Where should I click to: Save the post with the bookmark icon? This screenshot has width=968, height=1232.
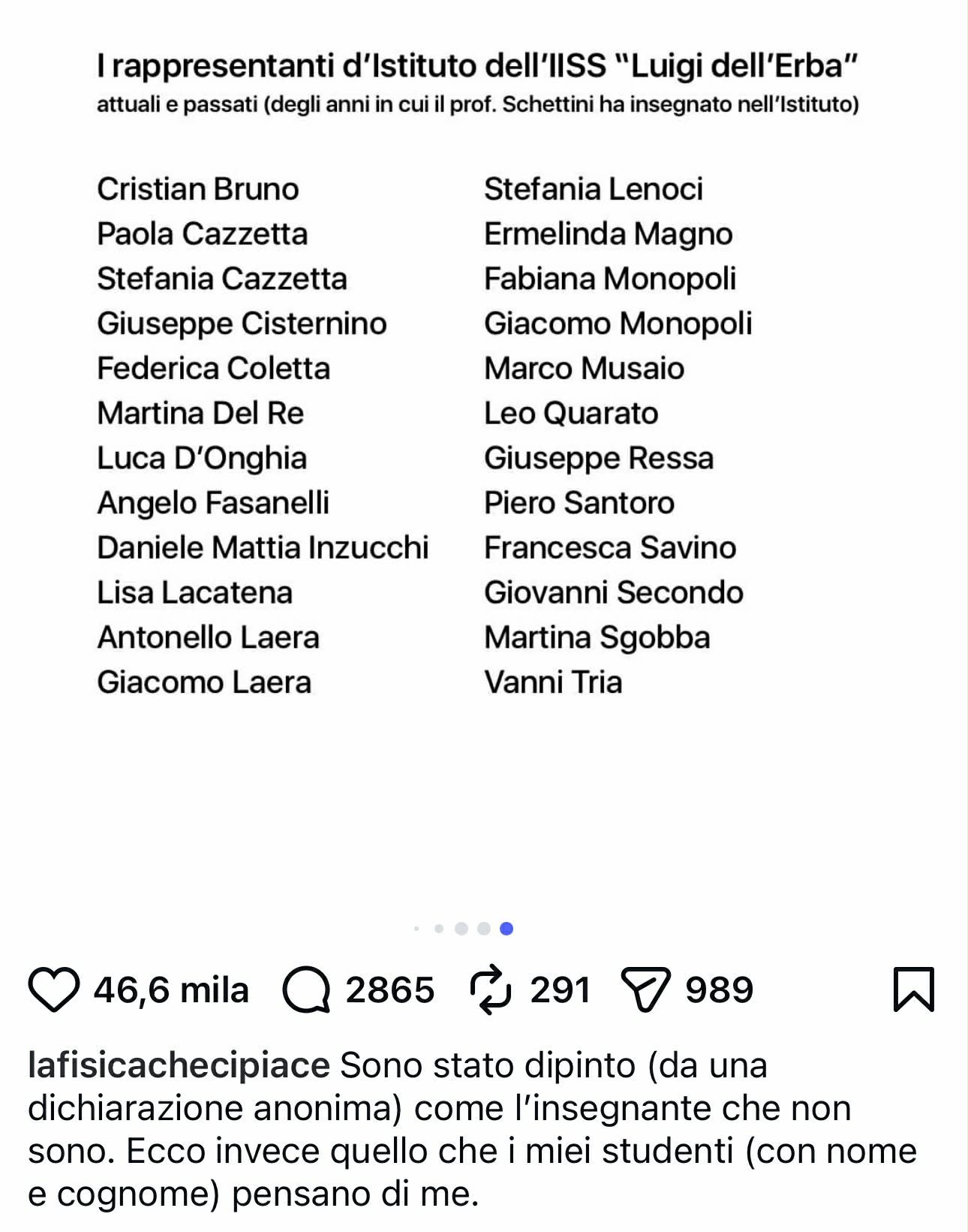(913, 990)
